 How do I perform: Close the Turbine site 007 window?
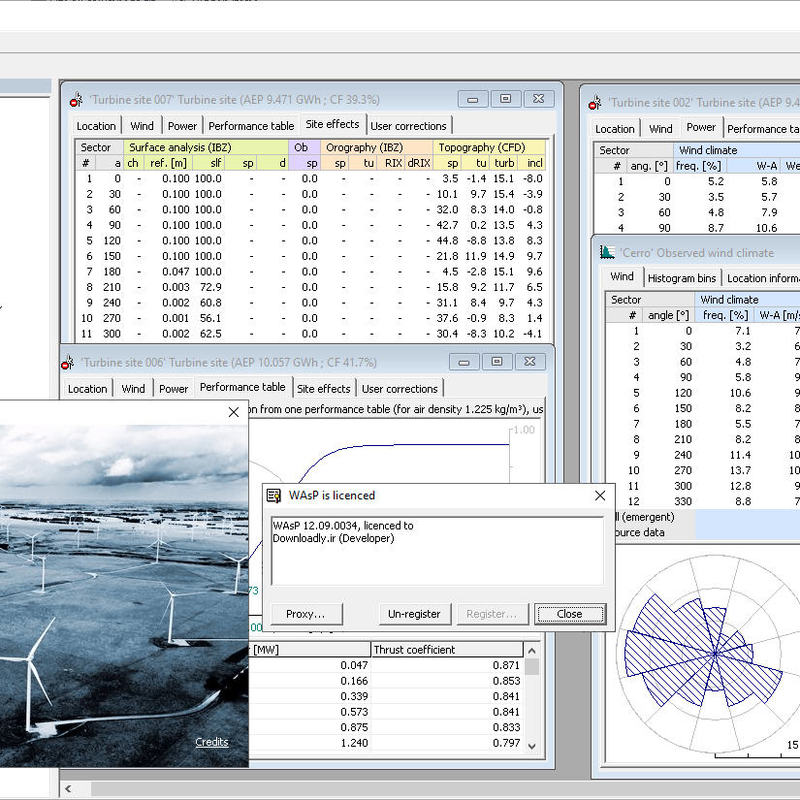click(538, 99)
